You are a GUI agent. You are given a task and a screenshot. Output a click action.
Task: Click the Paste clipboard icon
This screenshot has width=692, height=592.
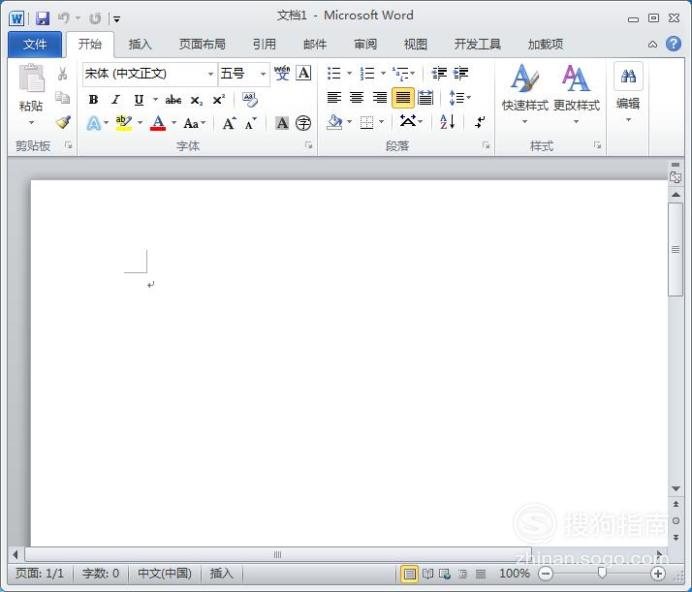31,79
